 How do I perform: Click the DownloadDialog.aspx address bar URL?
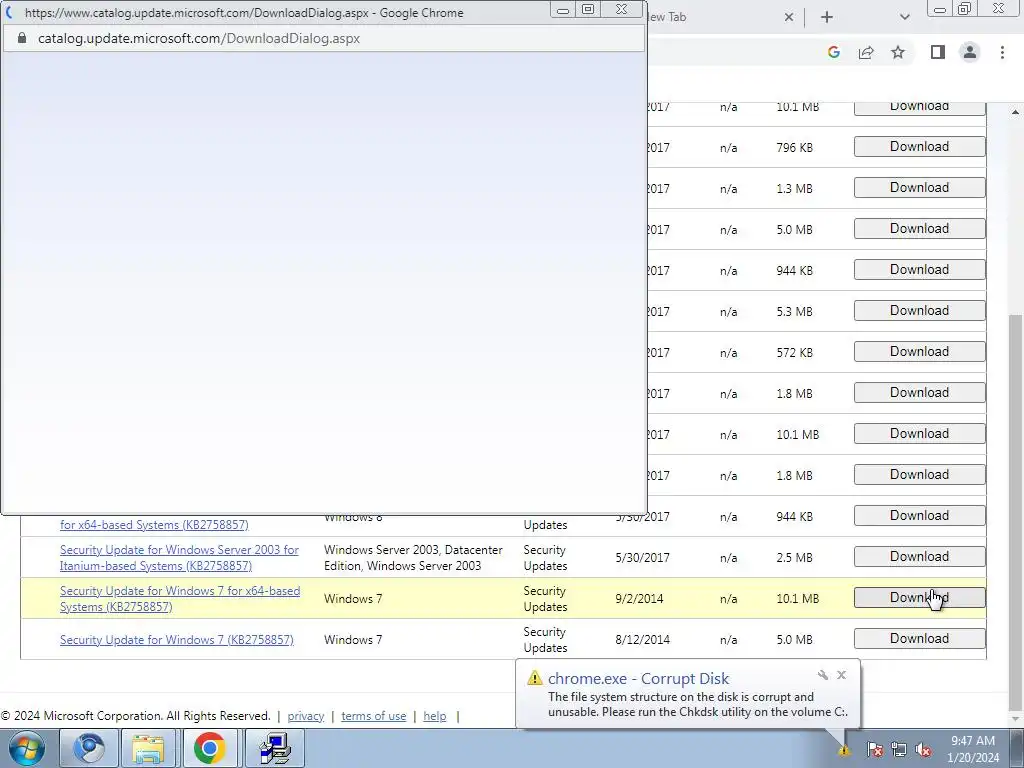click(199, 39)
